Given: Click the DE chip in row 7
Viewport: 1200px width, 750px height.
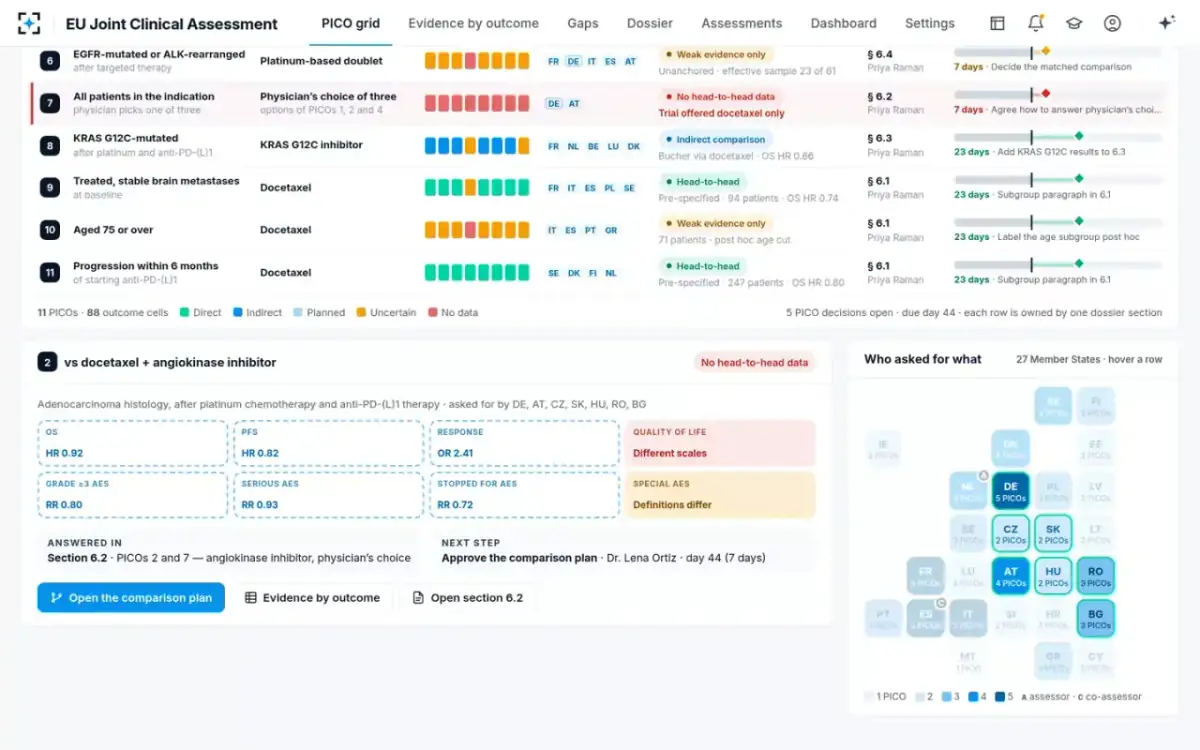Looking at the screenshot, I should click(x=553, y=104).
